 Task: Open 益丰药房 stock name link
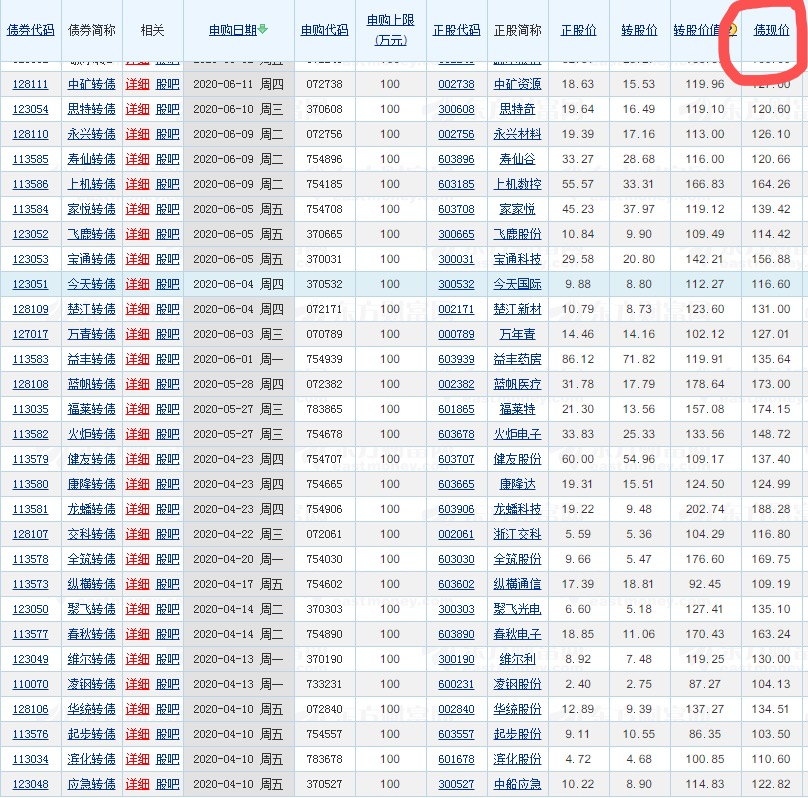pyautogui.click(x=517, y=359)
